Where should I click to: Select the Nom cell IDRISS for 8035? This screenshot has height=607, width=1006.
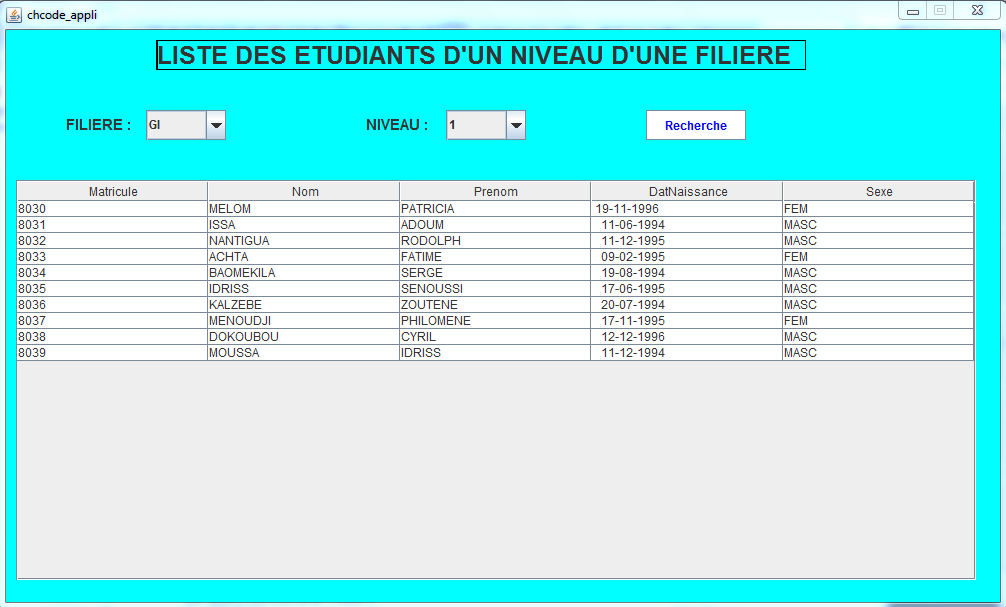point(303,289)
